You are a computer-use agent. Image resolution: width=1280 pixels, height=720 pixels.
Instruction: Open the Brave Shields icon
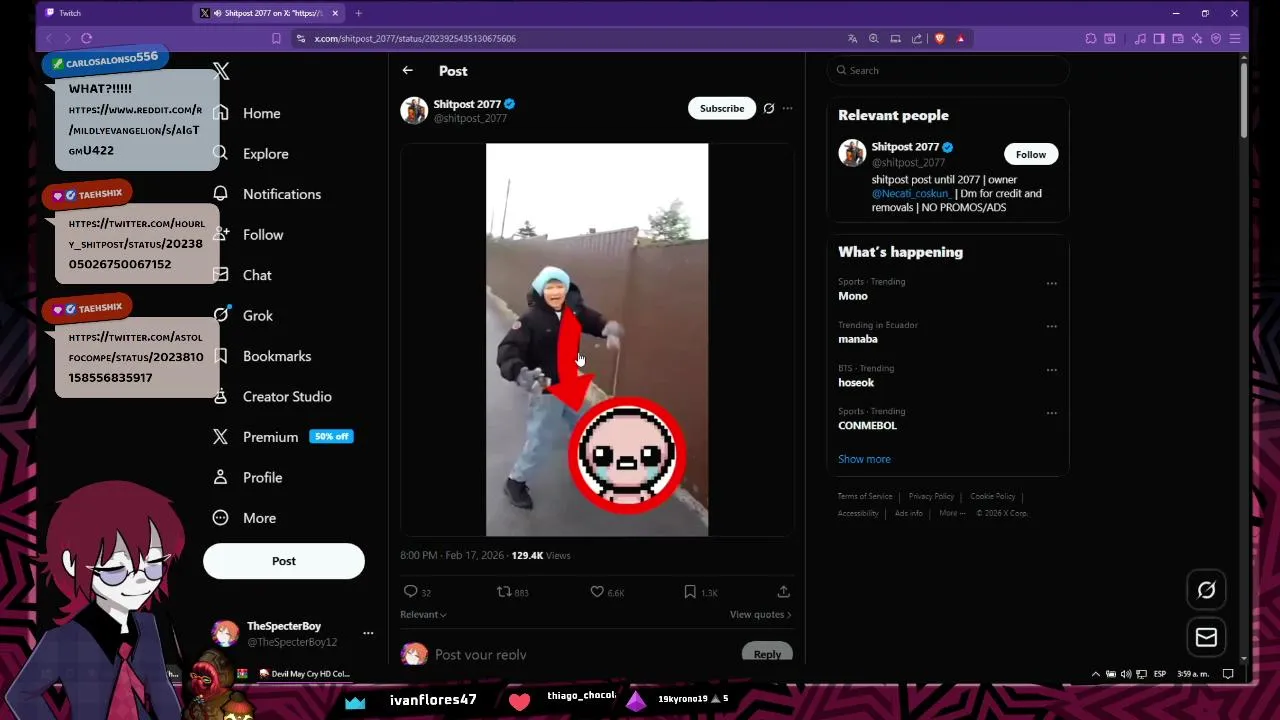click(939, 38)
